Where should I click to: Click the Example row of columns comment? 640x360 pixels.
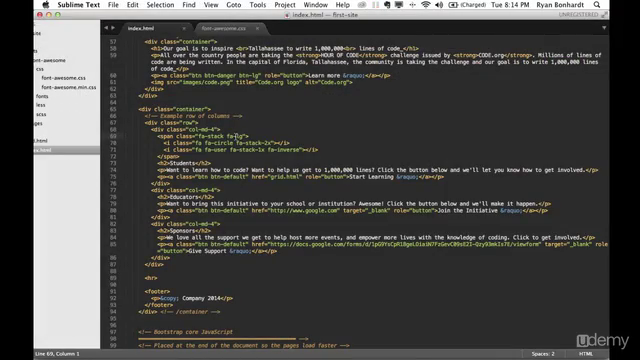click(193, 116)
